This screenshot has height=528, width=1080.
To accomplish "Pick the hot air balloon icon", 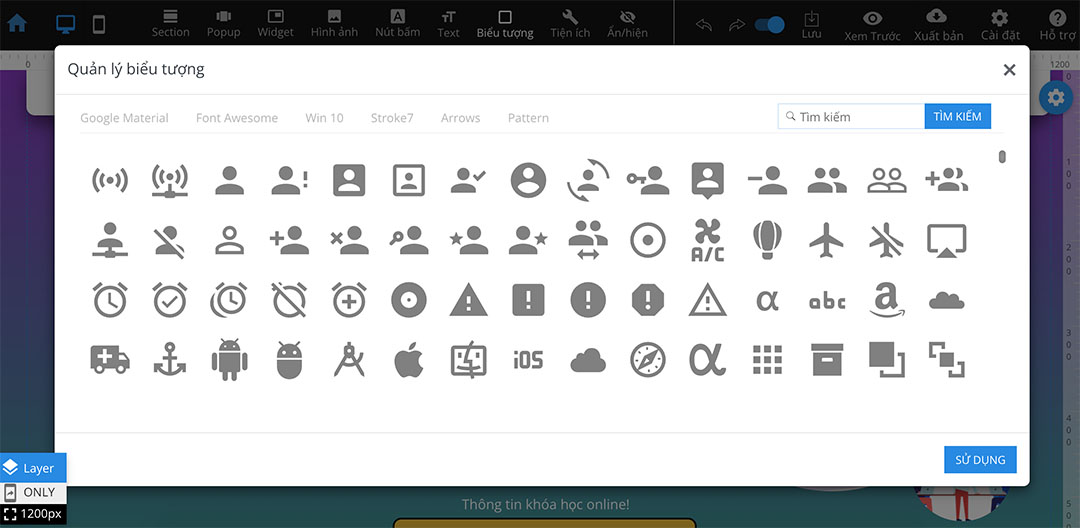I will coord(767,240).
